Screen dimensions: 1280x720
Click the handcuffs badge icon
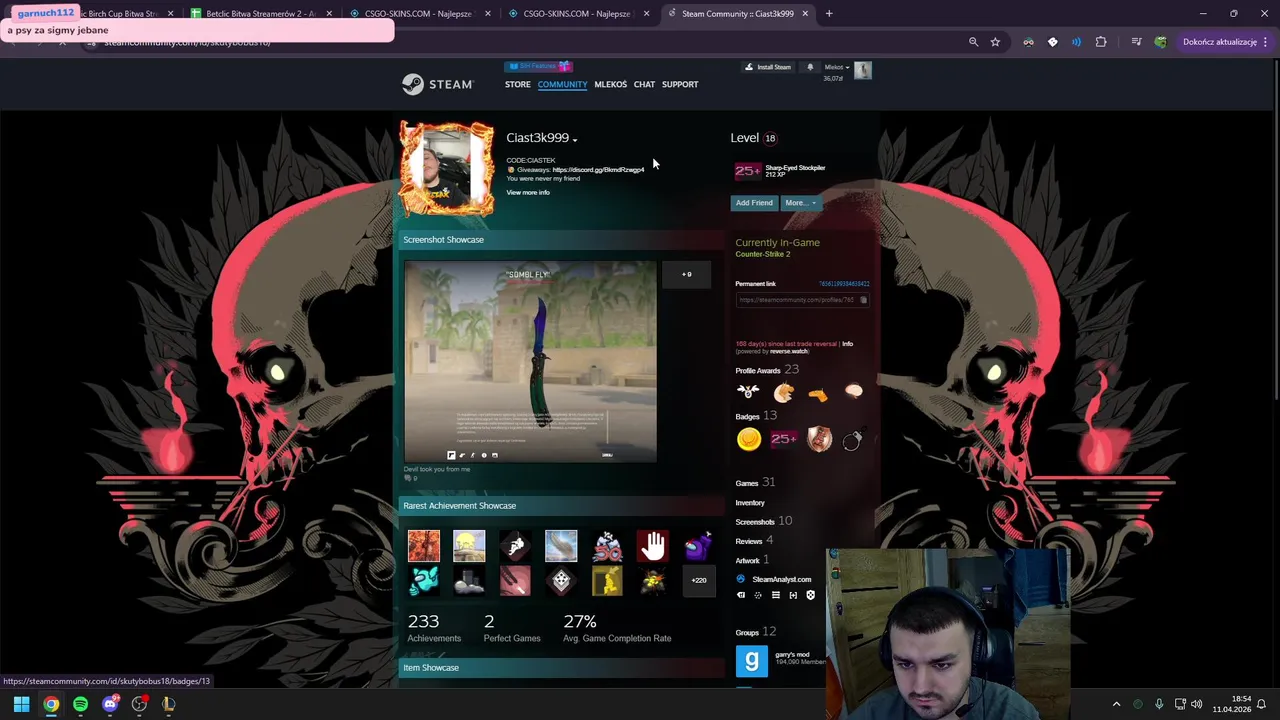point(853,439)
